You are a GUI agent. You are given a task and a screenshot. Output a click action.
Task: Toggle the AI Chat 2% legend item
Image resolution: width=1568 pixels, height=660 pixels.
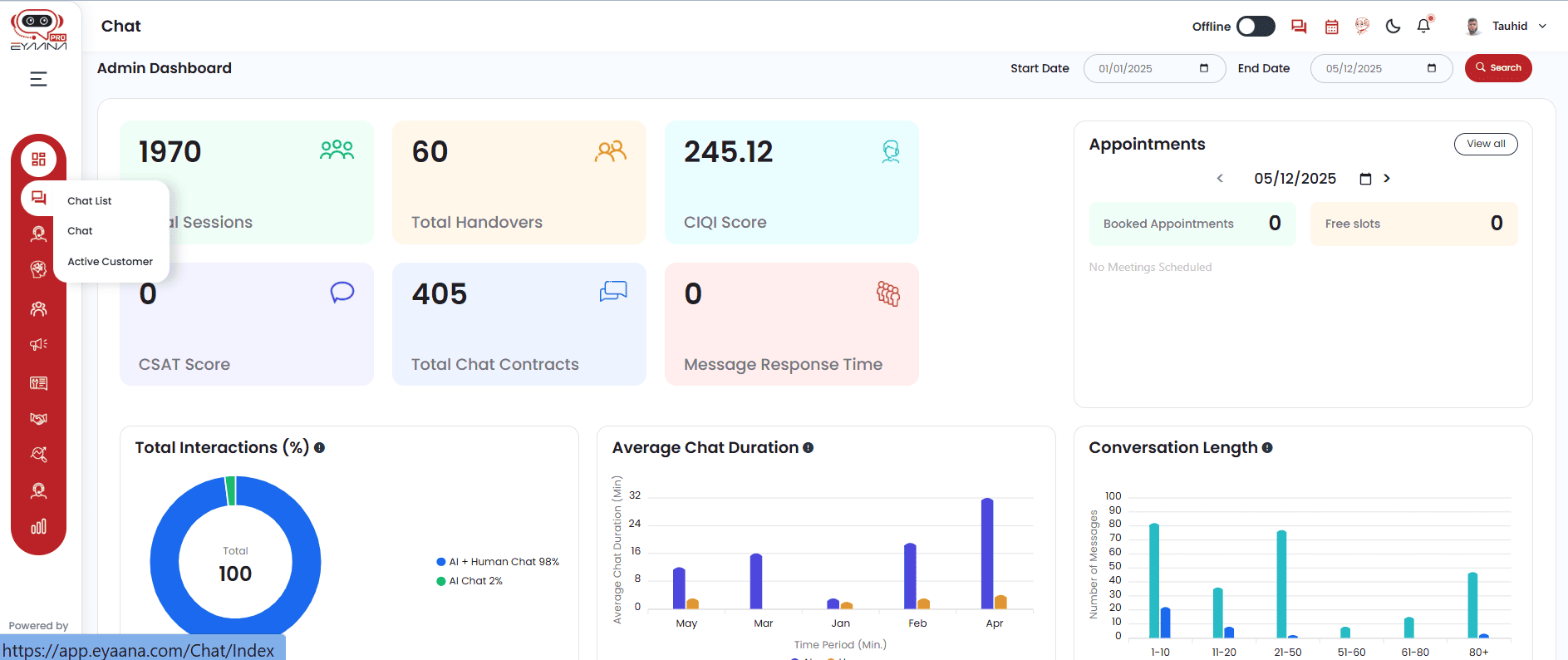[x=469, y=581]
